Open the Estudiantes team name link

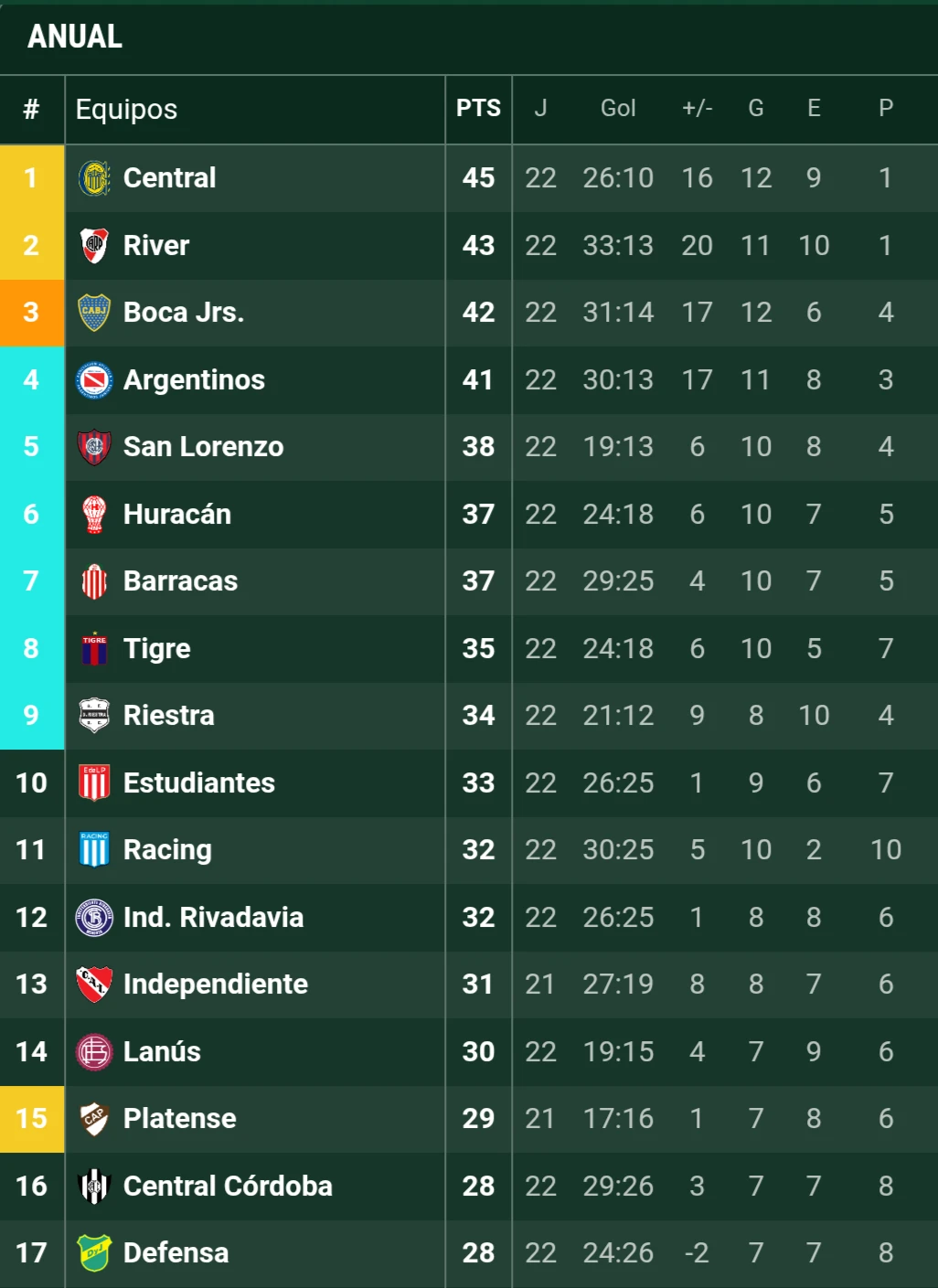point(199,783)
